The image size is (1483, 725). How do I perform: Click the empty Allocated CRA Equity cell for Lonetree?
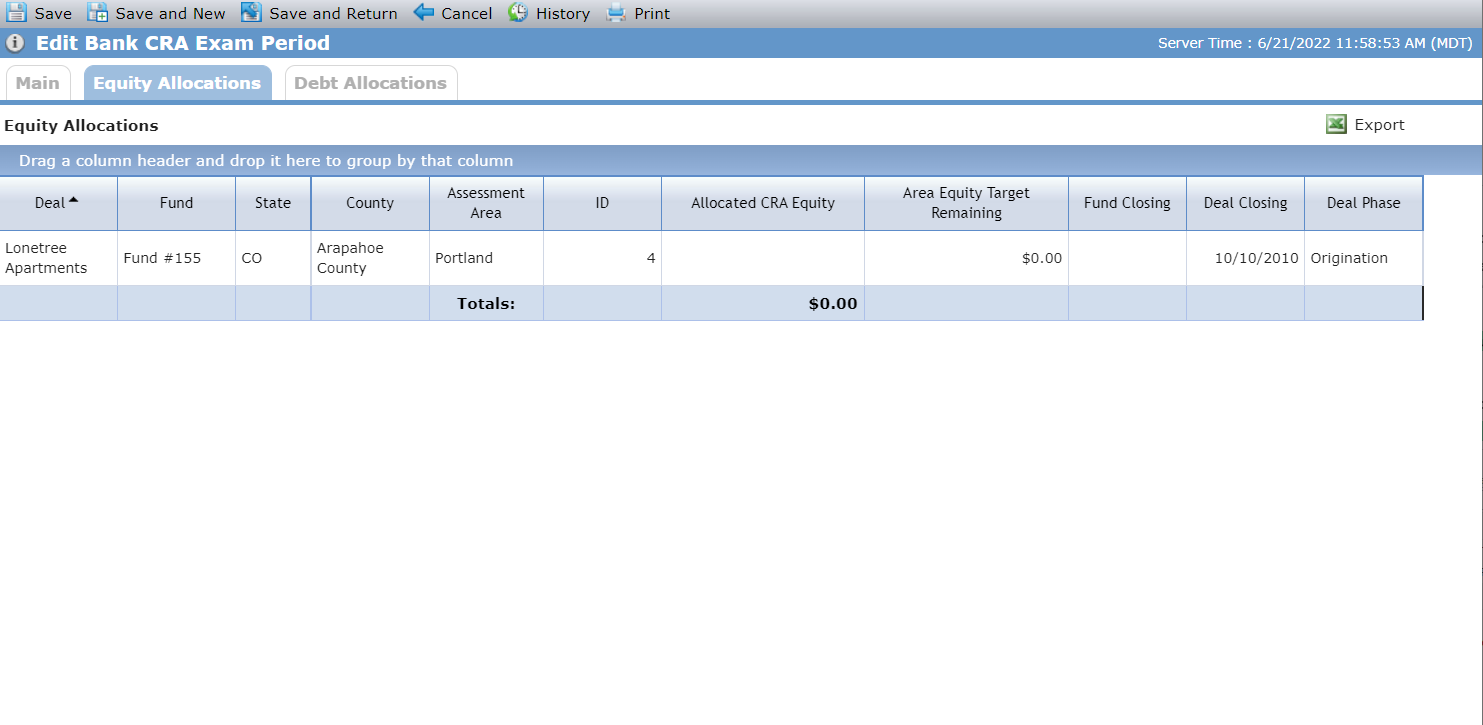(x=763, y=258)
